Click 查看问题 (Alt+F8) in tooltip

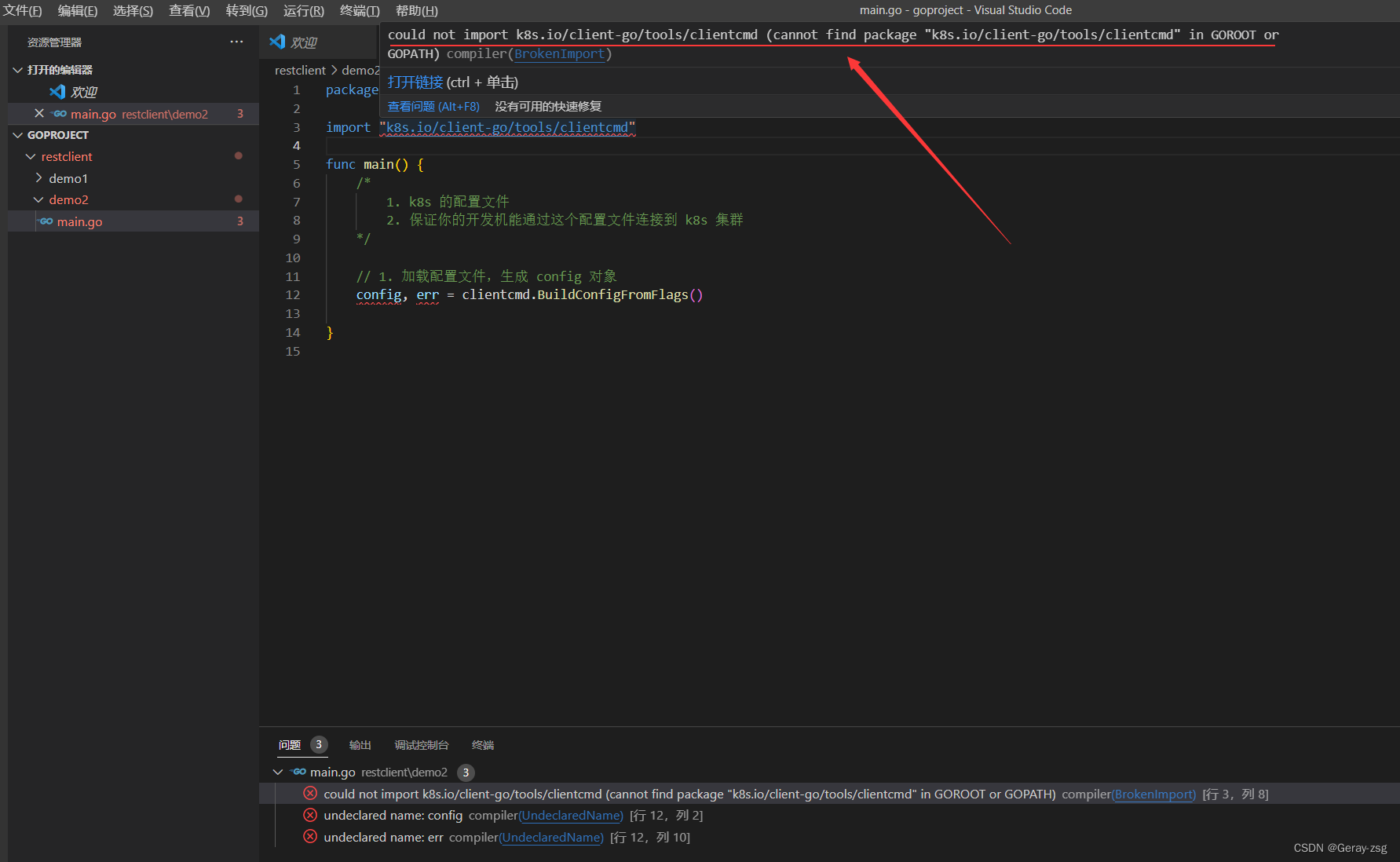click(433, 107)
